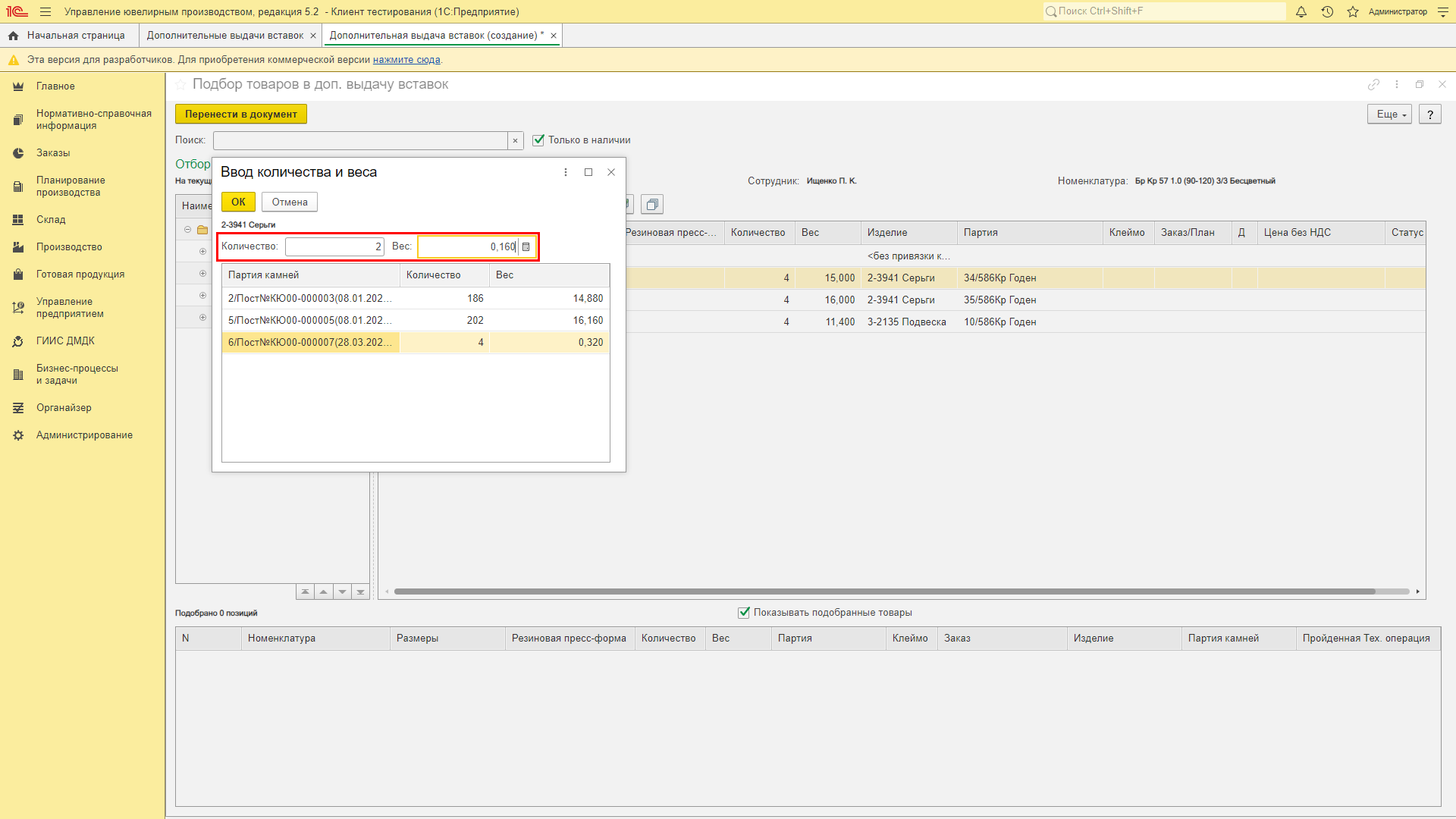Toggle Показывать подобранные товары checkbox
Viewport: 1456px width, 819px height.
click(x=744, y=613)
